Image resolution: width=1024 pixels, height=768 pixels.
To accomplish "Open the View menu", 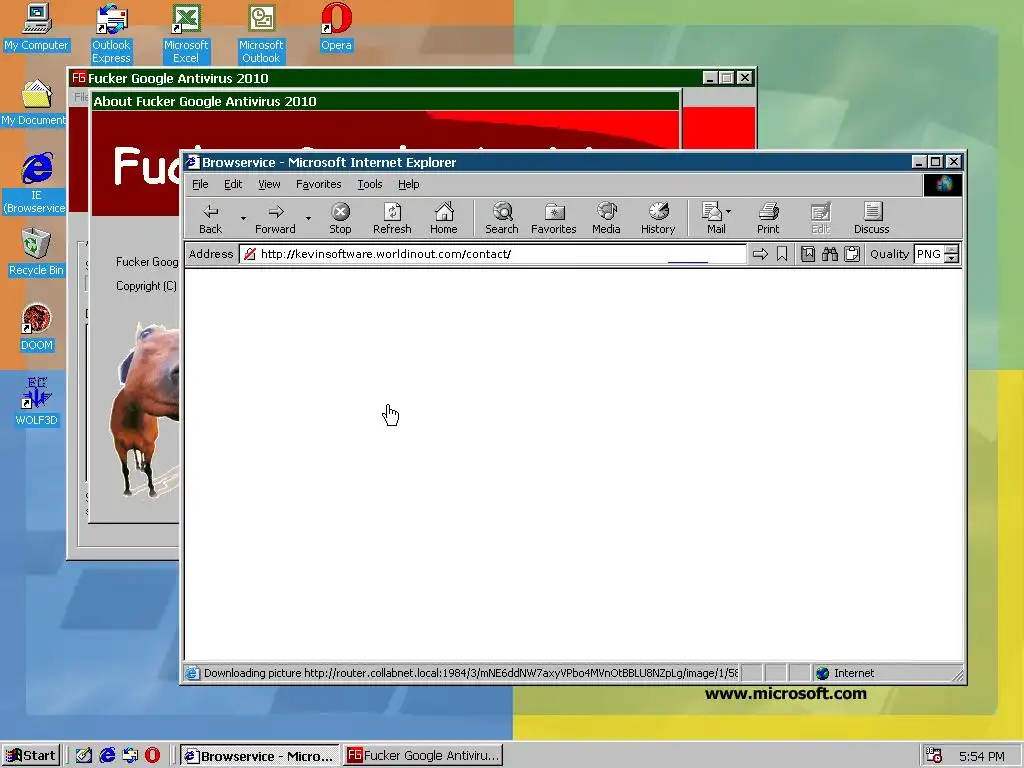I will pyautogui.click(x=269, y=184).
